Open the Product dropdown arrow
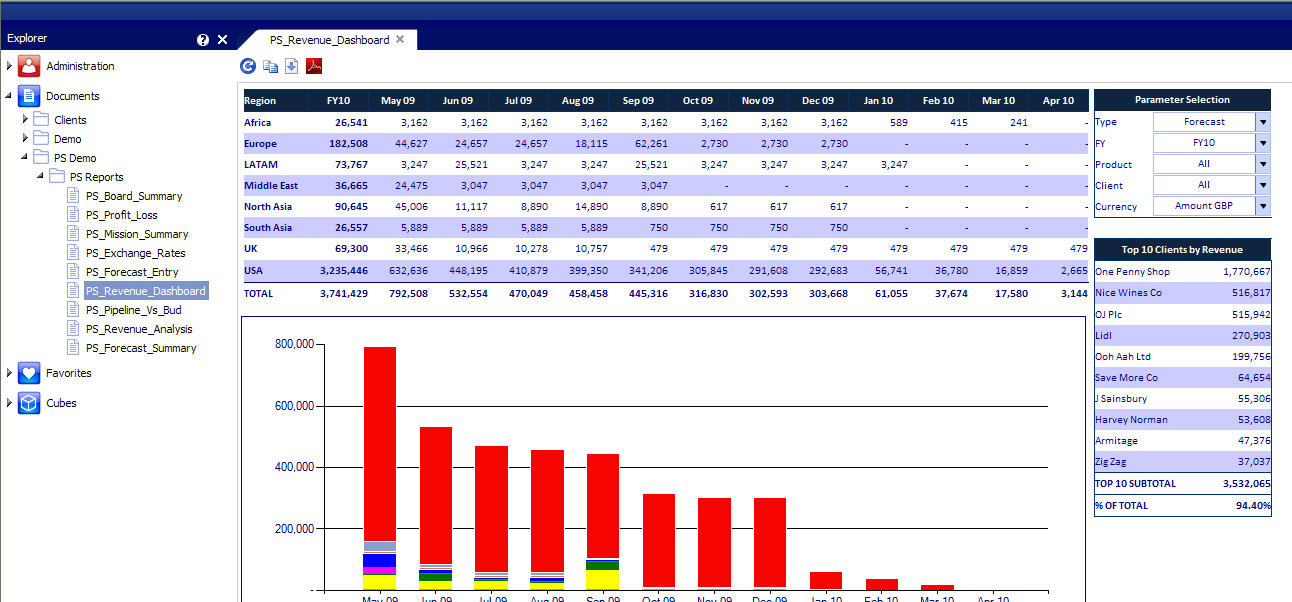1292x602 pixels. pos(1263,164)
